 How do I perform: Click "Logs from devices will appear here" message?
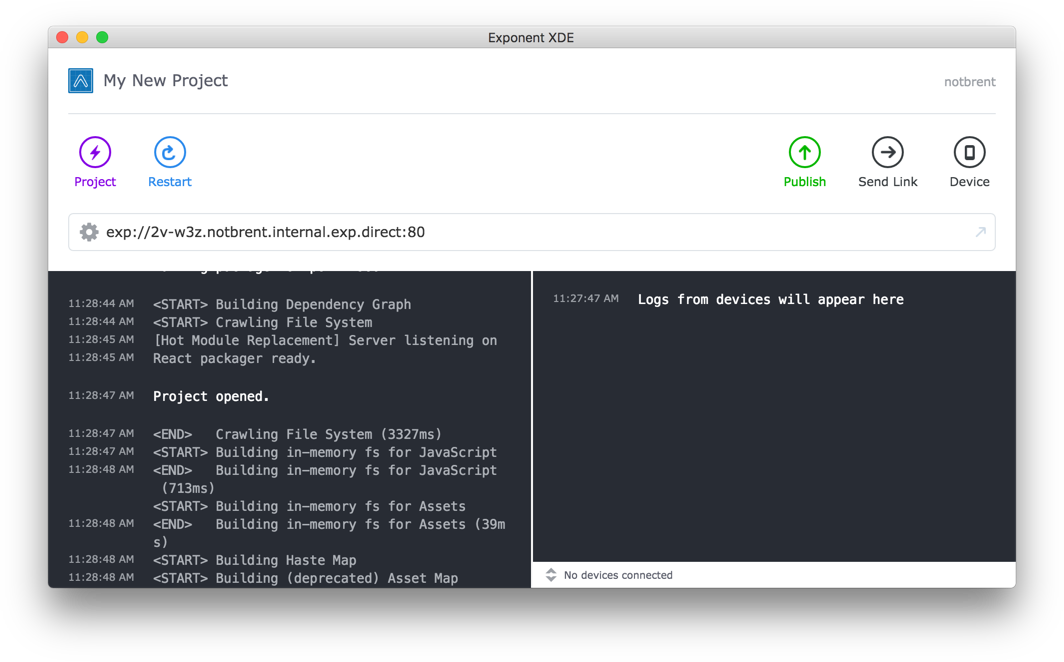coord(771,299)
